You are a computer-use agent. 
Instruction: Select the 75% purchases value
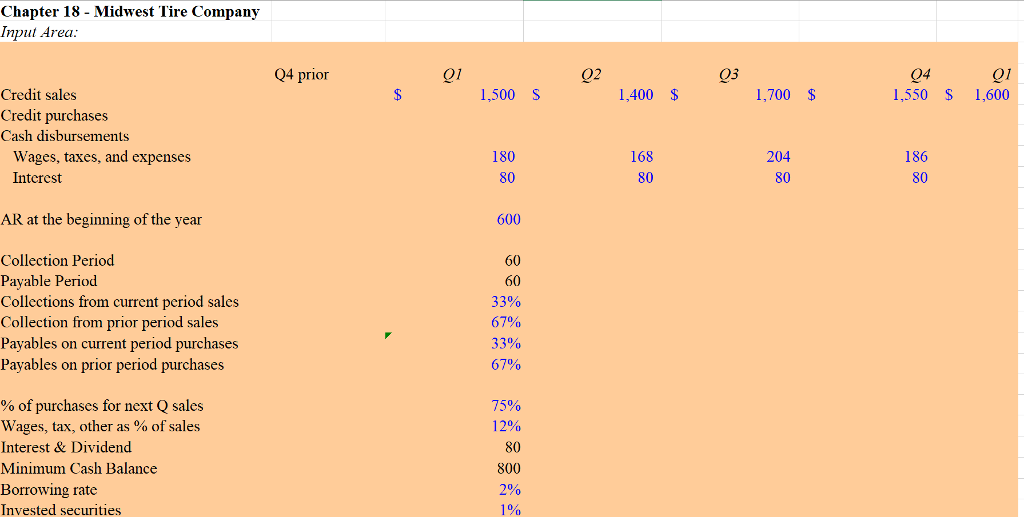click(x=506, y=406)
